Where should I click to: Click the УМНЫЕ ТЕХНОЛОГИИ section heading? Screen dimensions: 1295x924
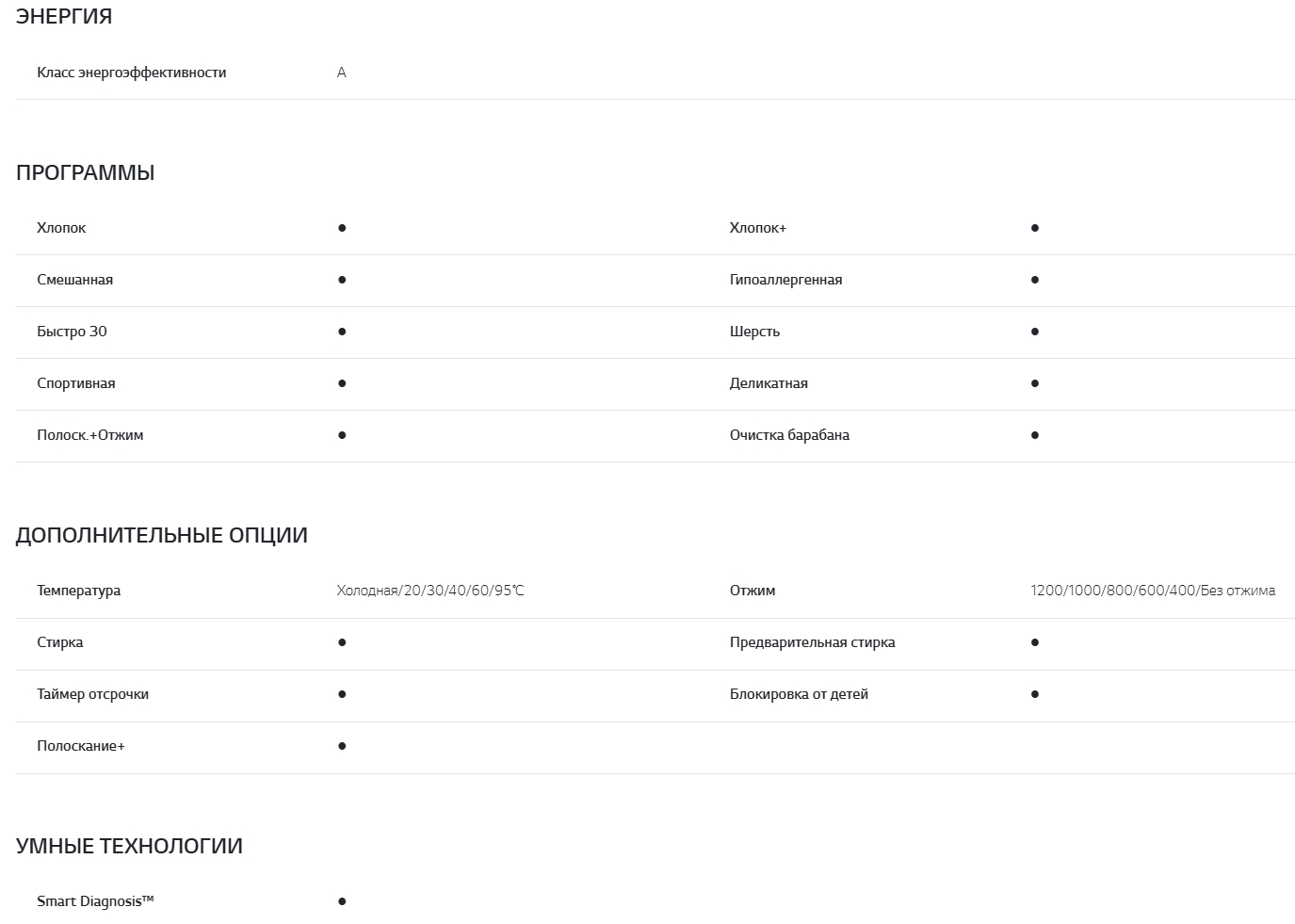(129, 846)
